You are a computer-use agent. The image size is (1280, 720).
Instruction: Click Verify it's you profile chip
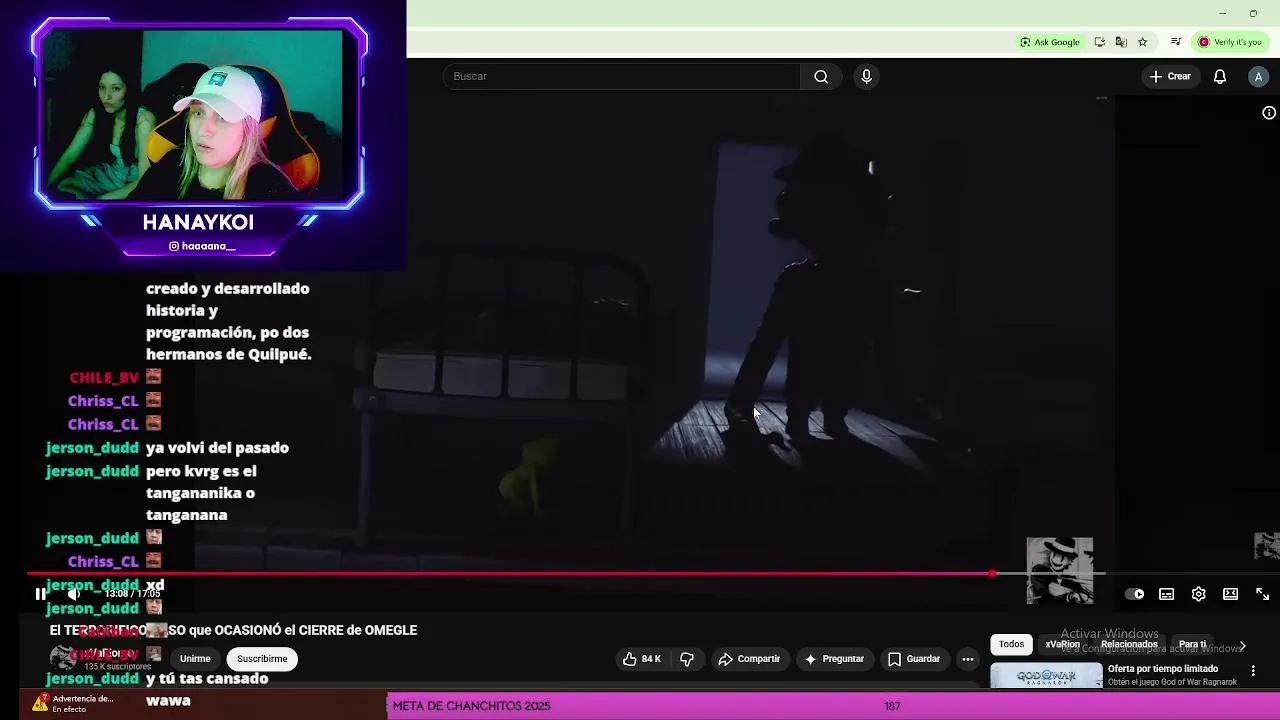pos(1230,42)
